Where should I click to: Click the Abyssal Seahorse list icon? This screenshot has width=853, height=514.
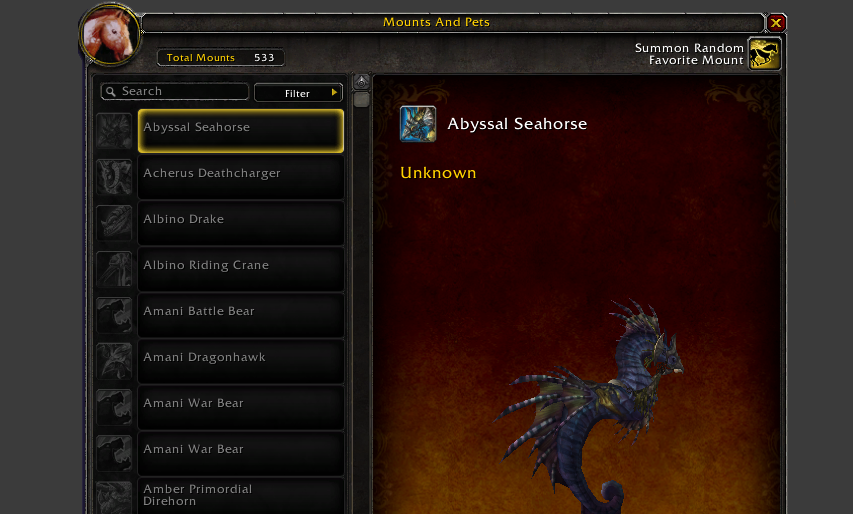[x=114, y=131]
